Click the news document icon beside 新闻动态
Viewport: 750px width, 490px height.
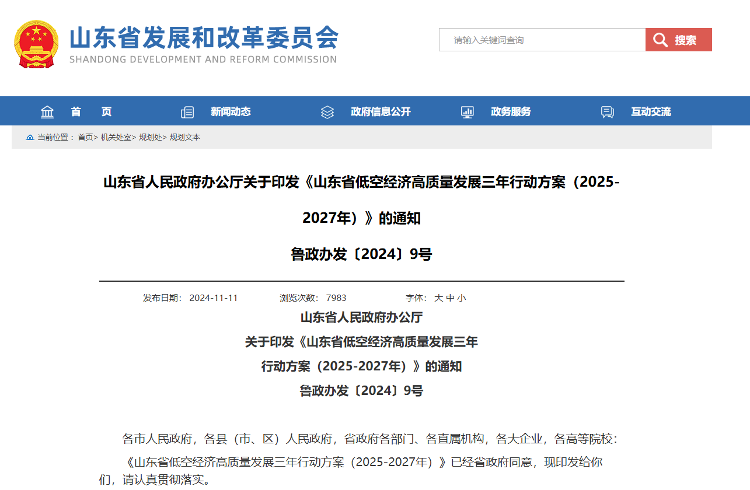[187, 112]
